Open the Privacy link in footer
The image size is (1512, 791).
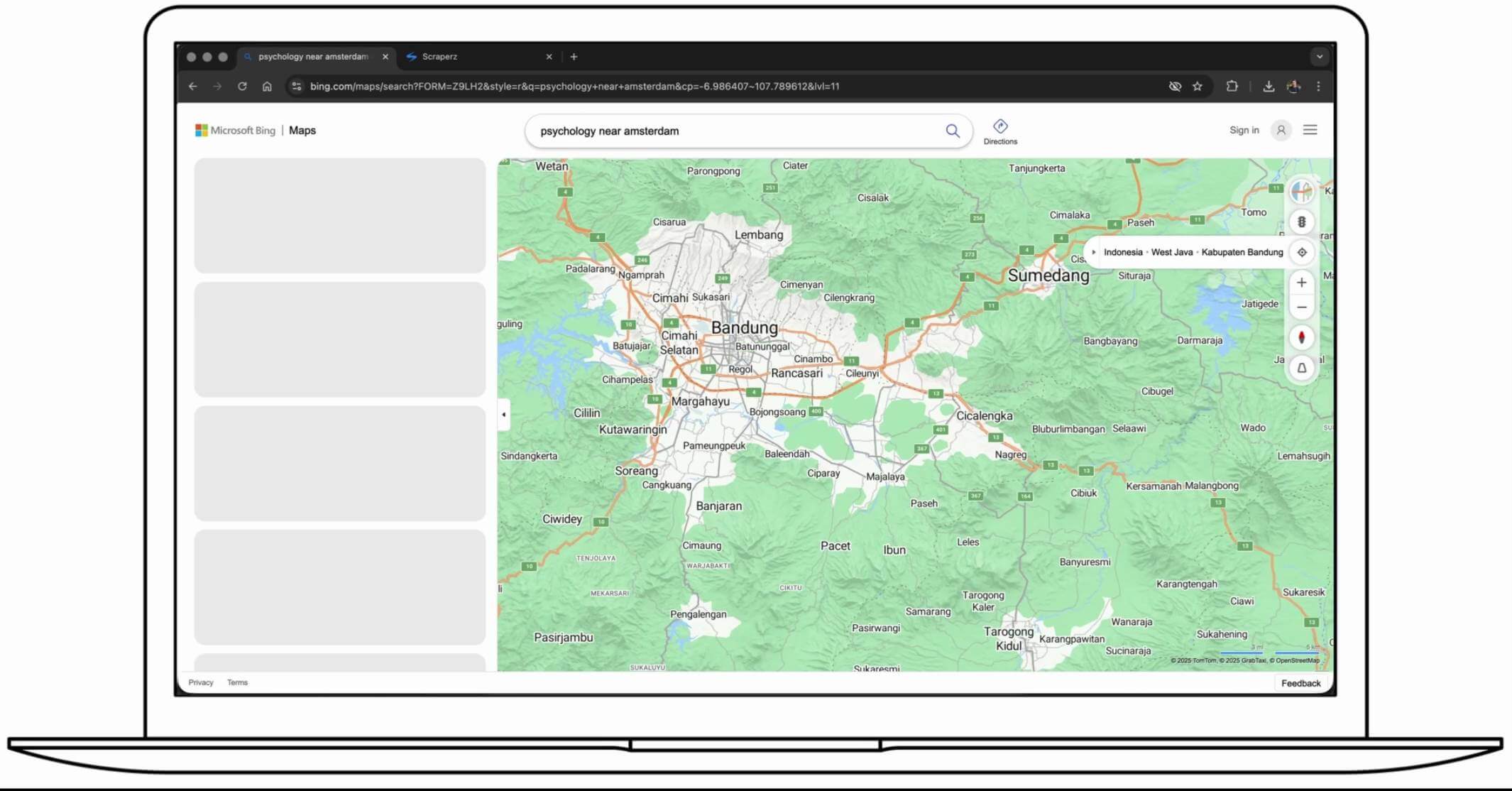[201, 682]
